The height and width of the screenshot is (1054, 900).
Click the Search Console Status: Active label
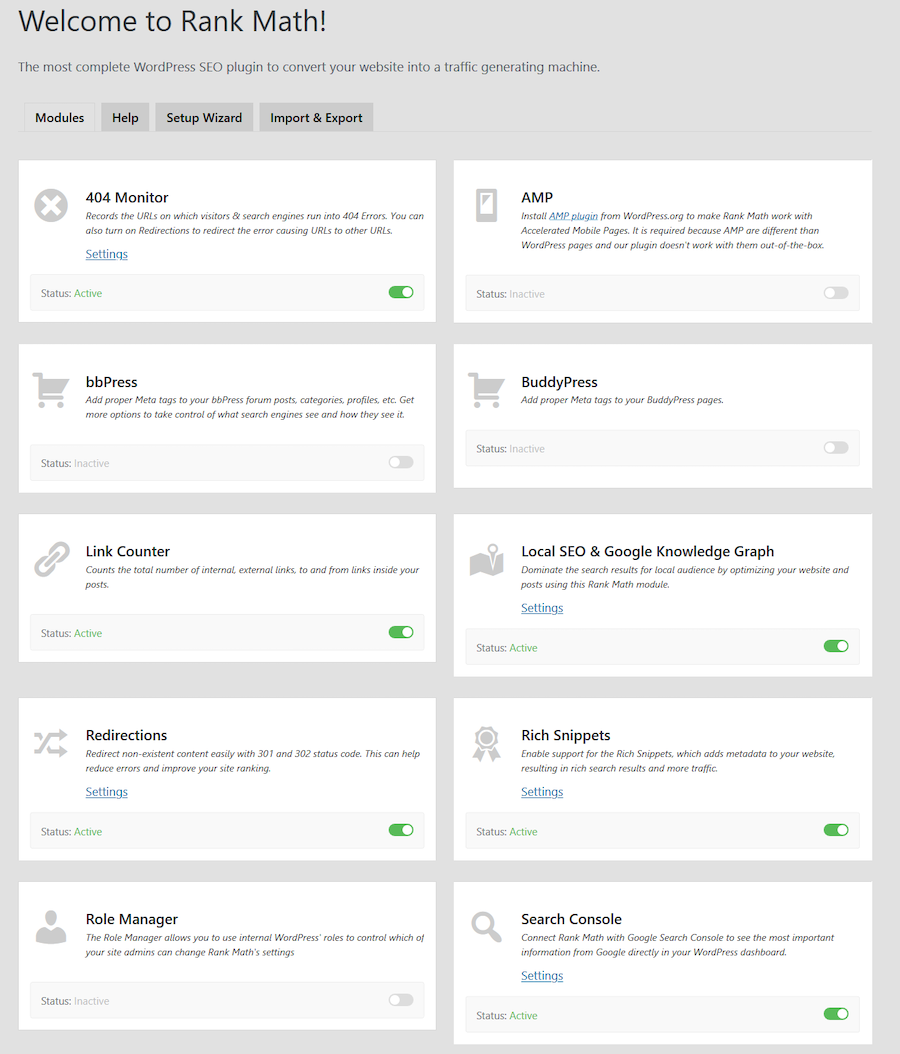(x=507, y=1016)
